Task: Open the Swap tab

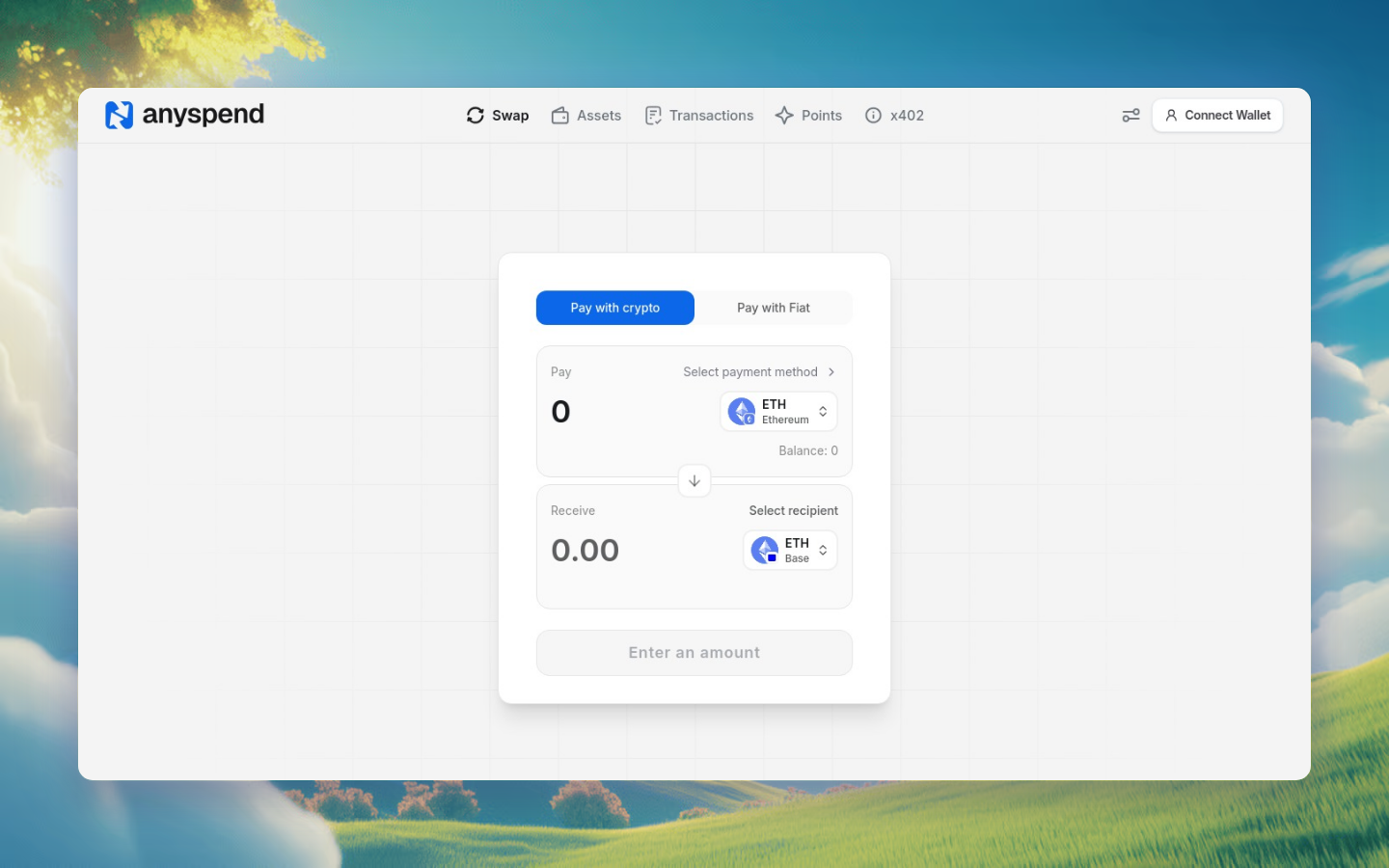Action: pyautogui.click(x=498, y=116)
